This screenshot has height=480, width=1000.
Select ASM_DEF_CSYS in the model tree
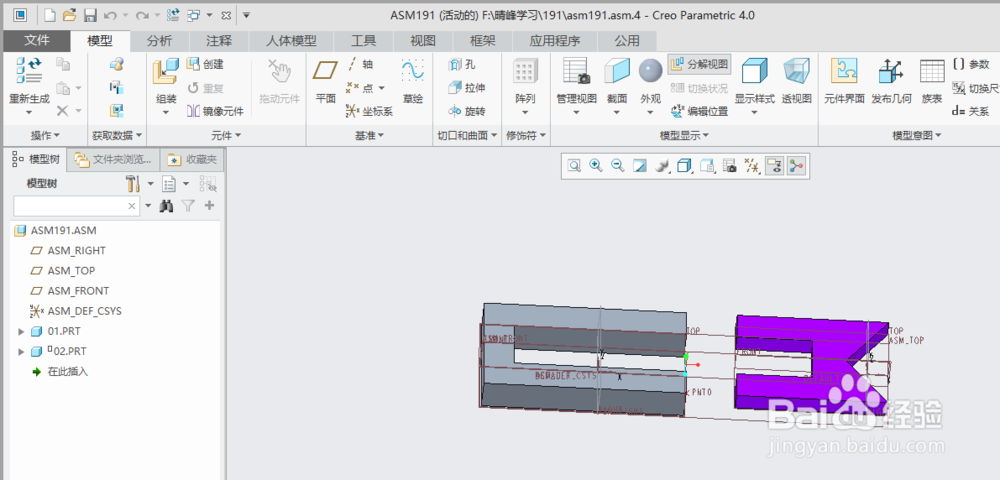76,311
